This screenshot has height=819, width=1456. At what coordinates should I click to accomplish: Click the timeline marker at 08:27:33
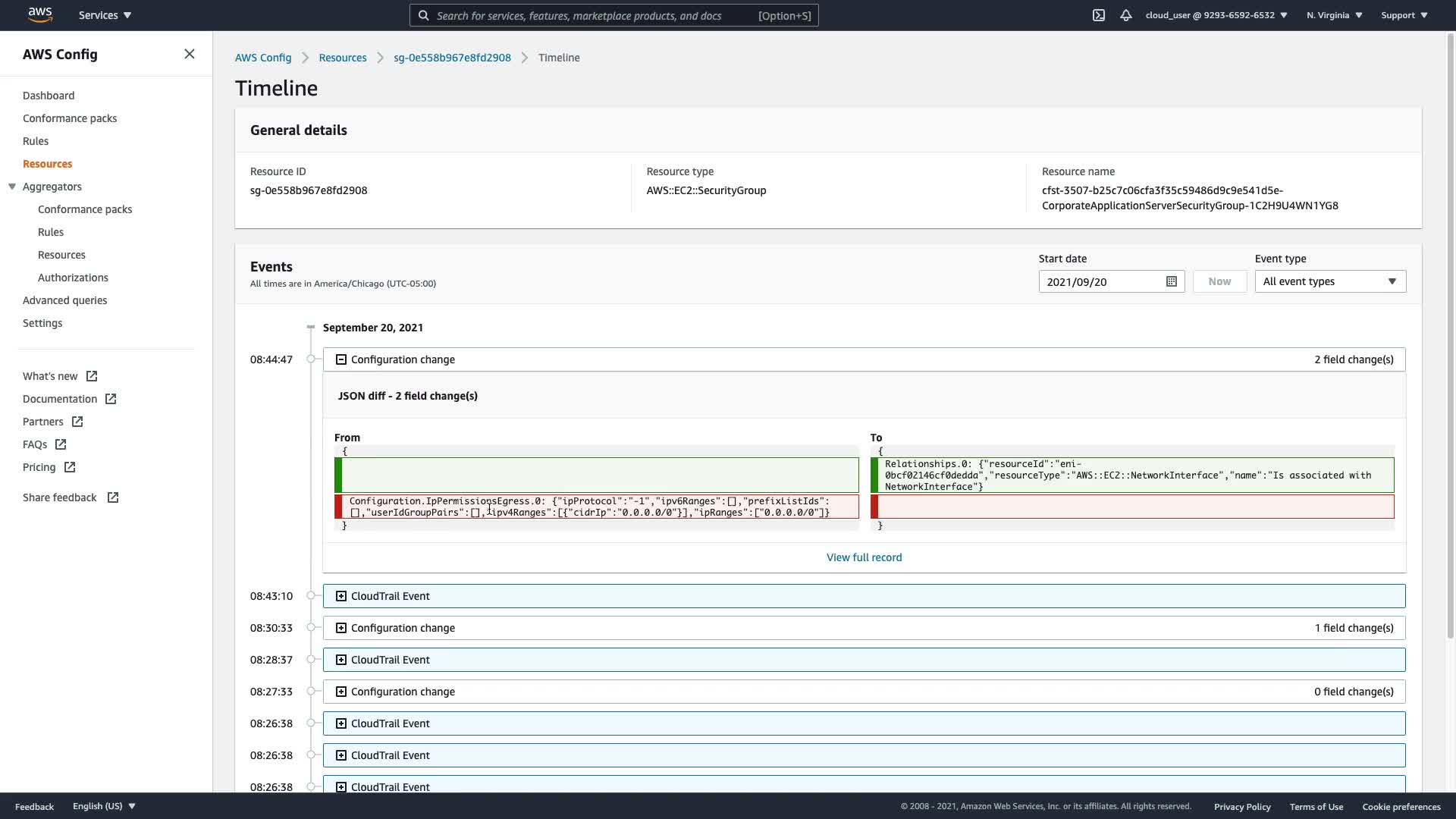coord(311,692)
